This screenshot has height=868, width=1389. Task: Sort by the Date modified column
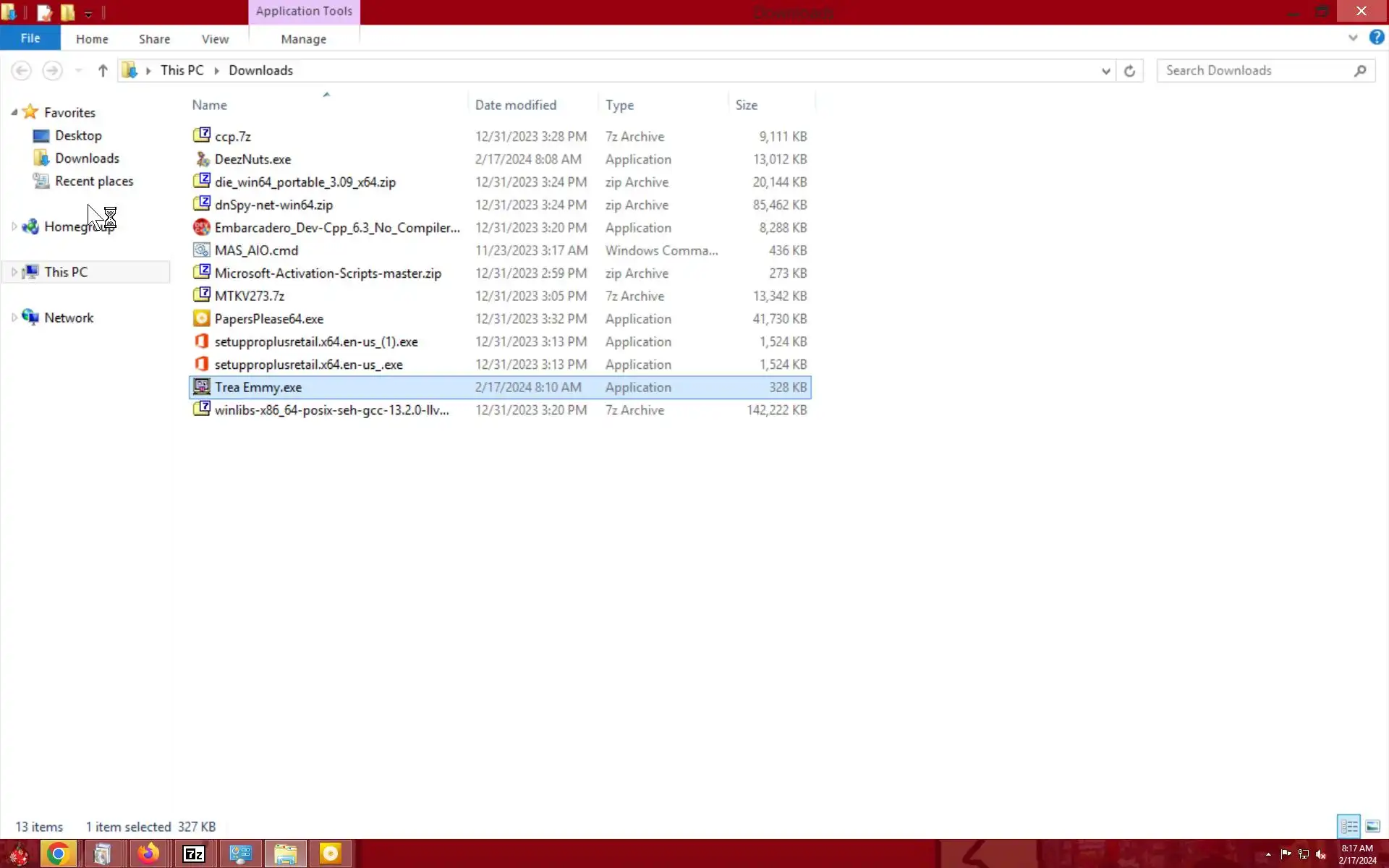[x=515, y=105]
